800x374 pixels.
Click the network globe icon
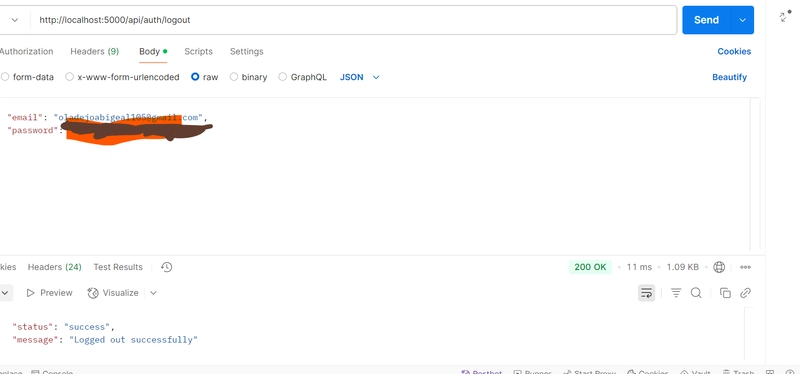tap(719, 267)
